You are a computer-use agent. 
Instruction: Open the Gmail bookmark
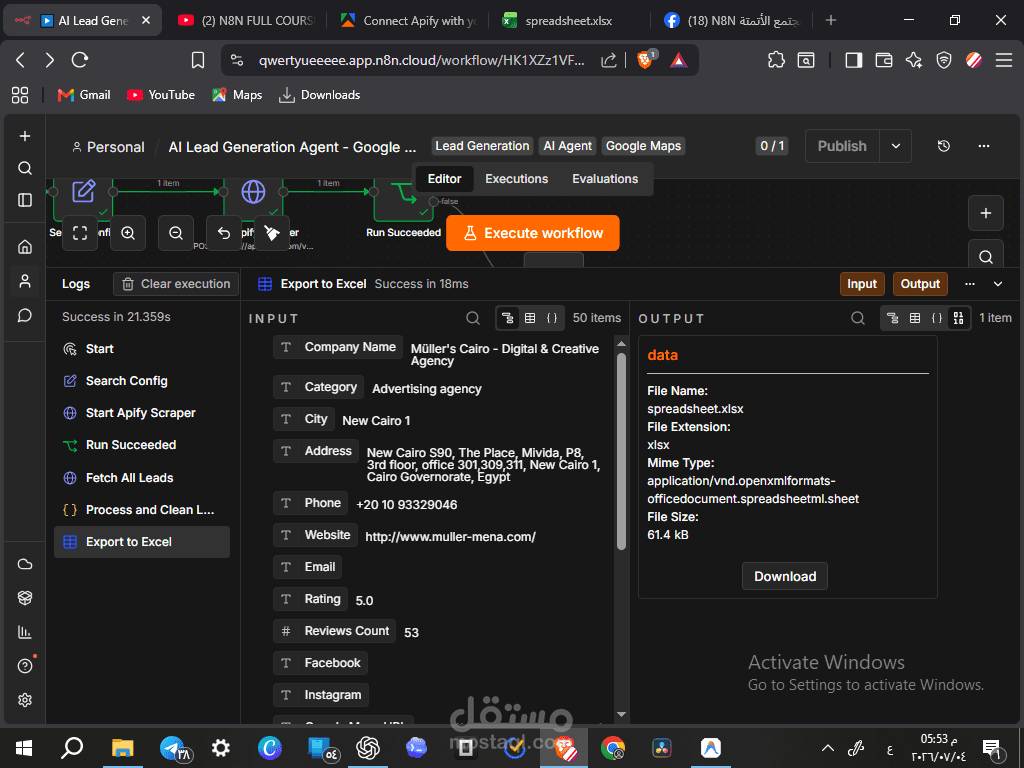[x=84, y=95]
